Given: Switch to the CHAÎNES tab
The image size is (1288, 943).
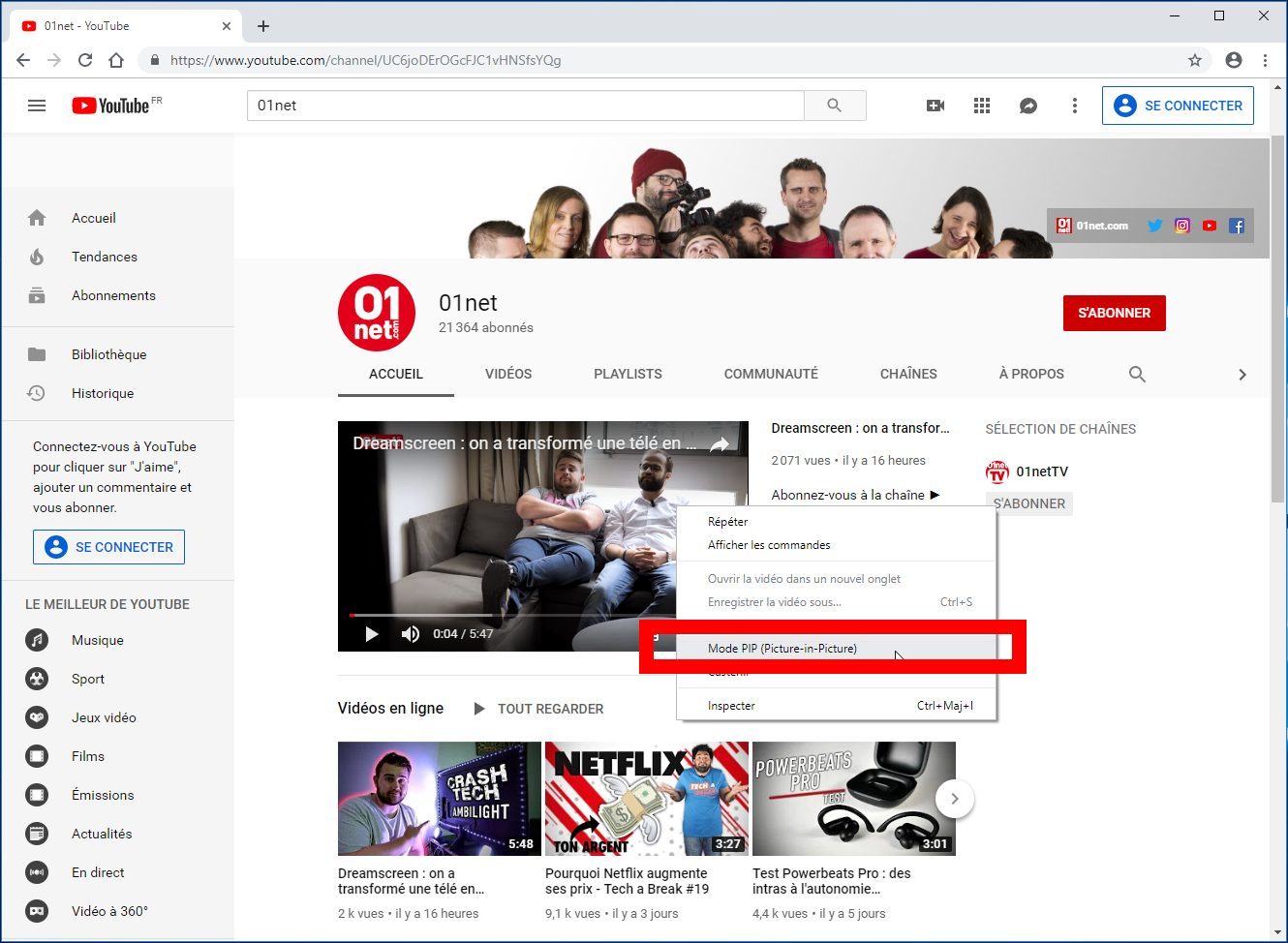Looking at the screenshot, I should pos(908,374).
